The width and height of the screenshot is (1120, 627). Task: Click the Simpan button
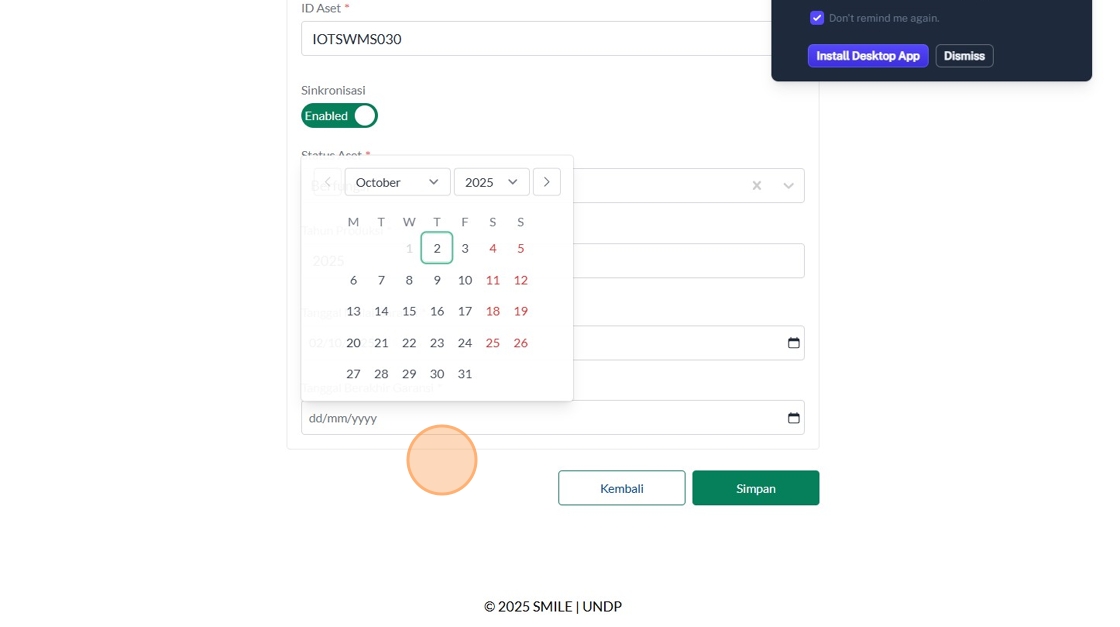[x=755, y=488]
